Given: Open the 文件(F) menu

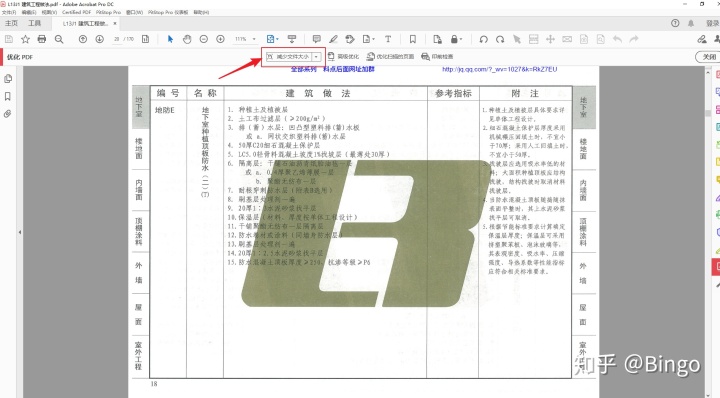Looking at the screenshot, I should 9,12.
